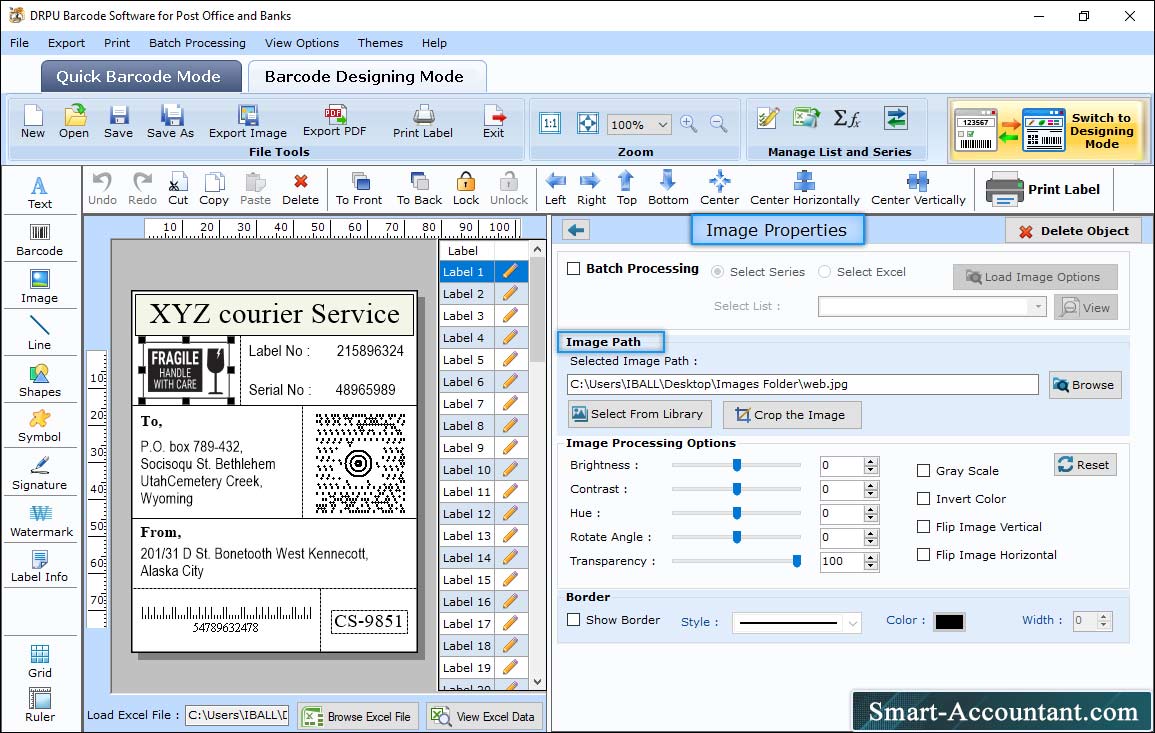This screenshot has width=1155, height=733.
Task: Open the View Options menu
Action: [x=302, y=43]
